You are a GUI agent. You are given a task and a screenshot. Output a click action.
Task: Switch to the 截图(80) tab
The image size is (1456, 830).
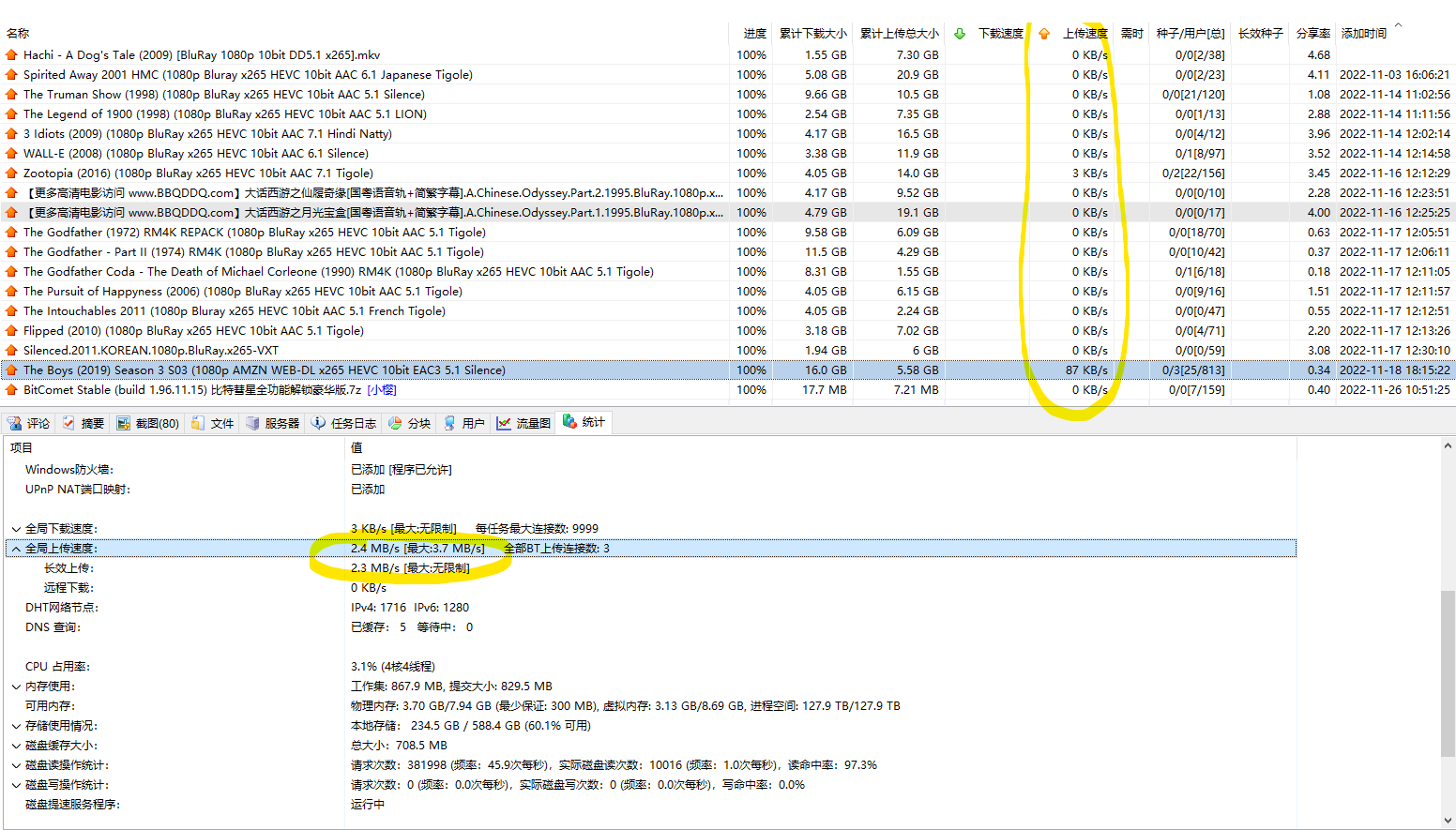point(148,423)
